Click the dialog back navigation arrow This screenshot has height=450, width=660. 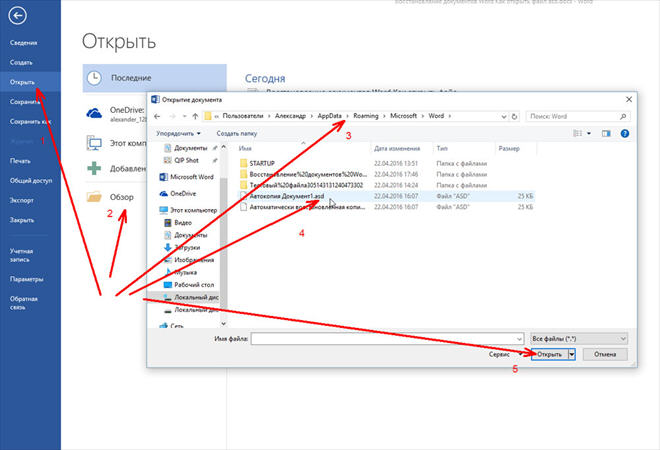[157, 116]
